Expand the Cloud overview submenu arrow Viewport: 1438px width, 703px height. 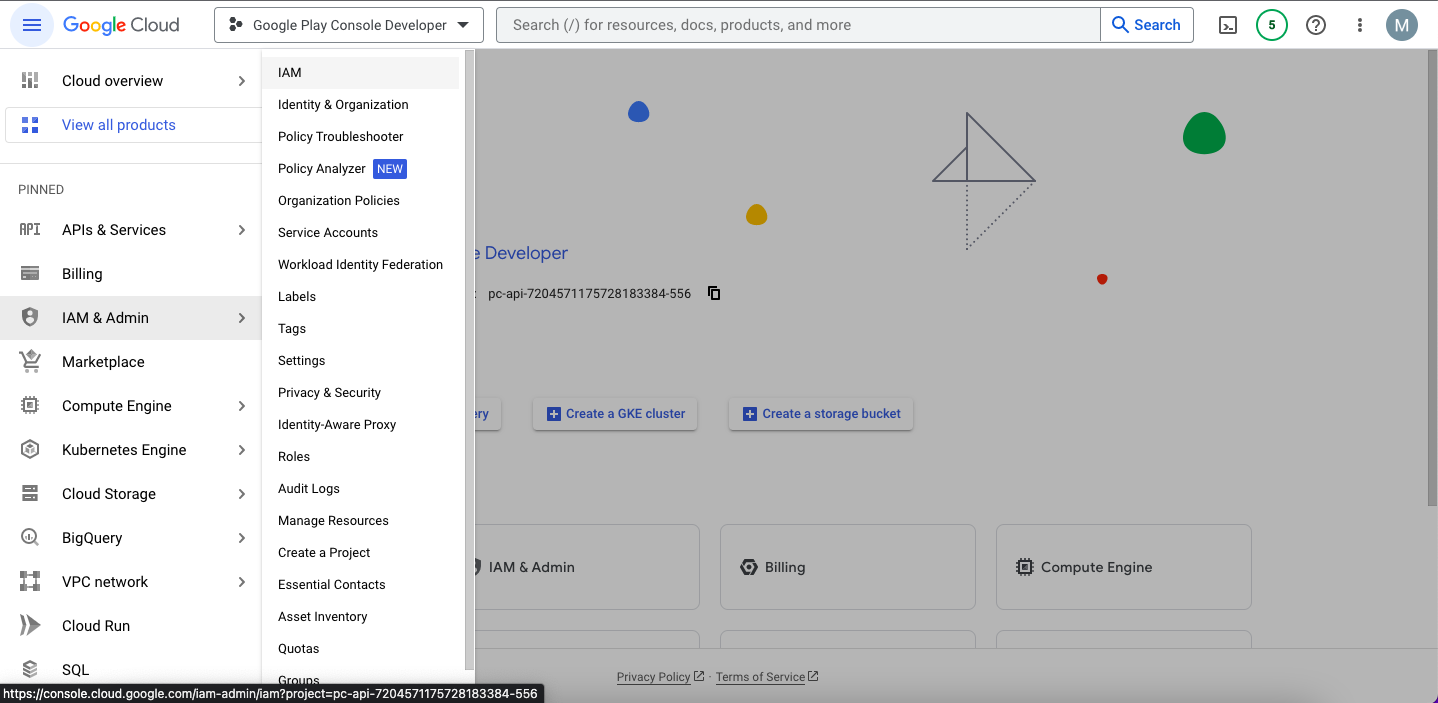pos(242,81)
